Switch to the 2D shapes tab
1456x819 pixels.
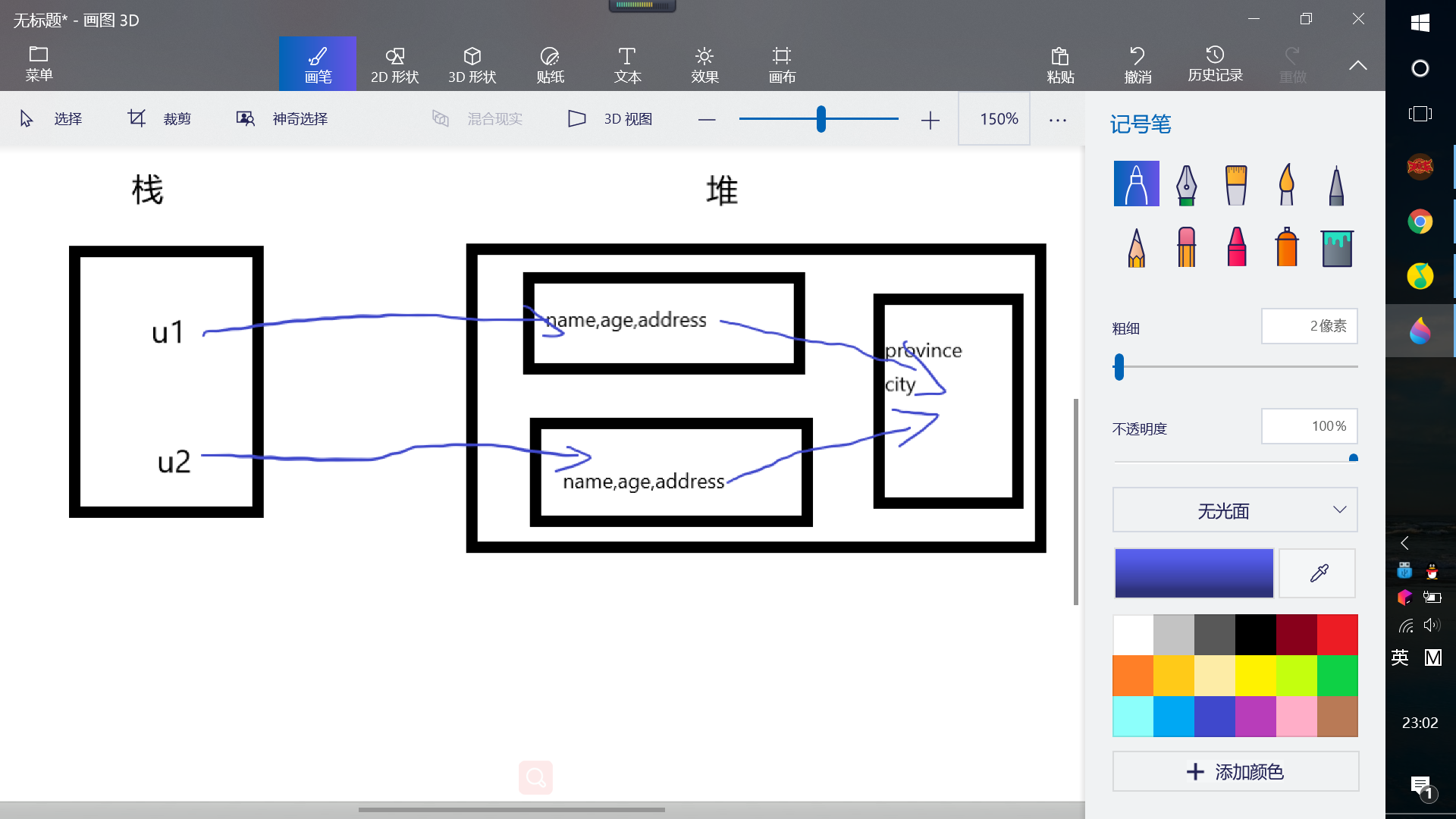tap(394, 64)
